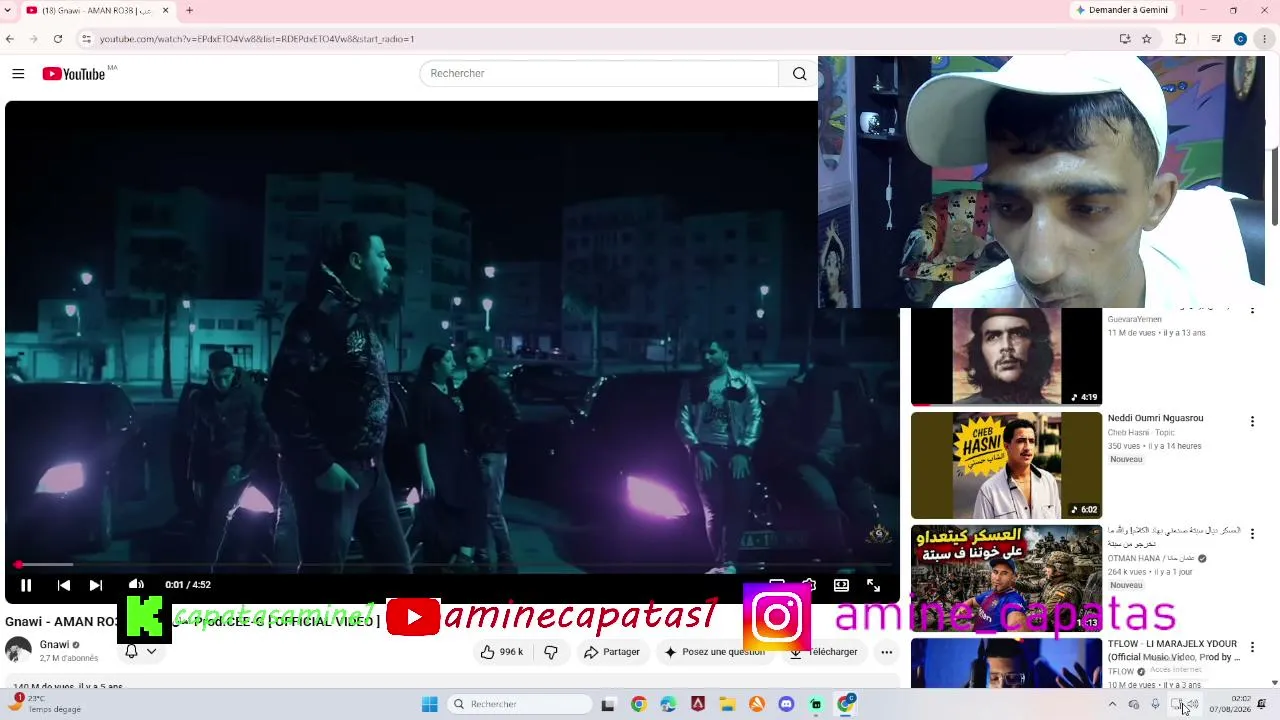
Task: Open the Cheb Hasni video thumbnail
Action: tap(1006, 465)
